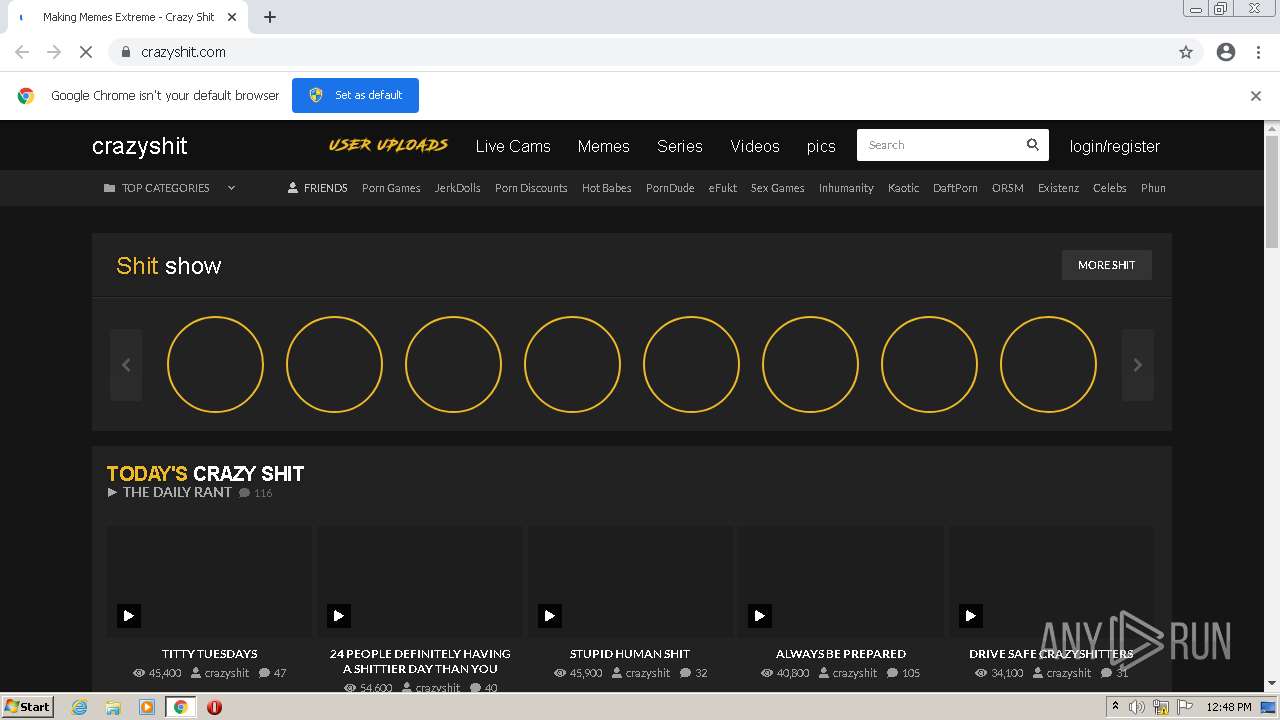1280x720 pixels.
Task: Open the Windows Start menu
Action: point(28,706)
